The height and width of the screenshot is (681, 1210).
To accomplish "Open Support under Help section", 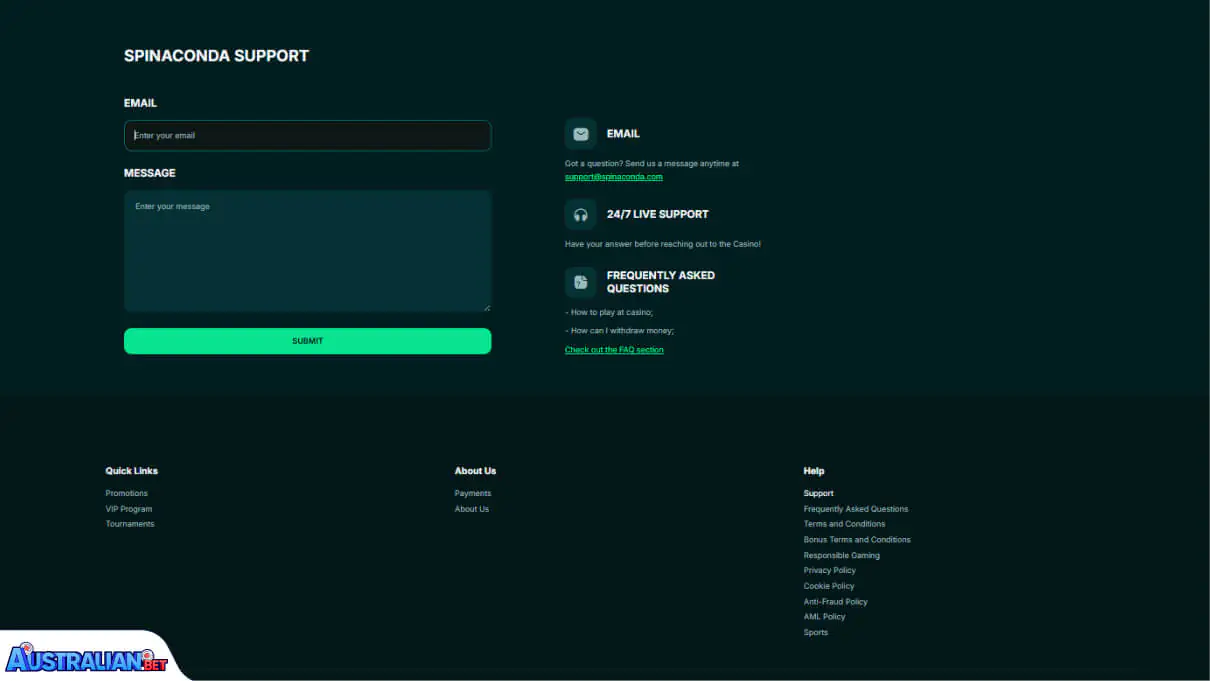I will click(x=818, y=493).
